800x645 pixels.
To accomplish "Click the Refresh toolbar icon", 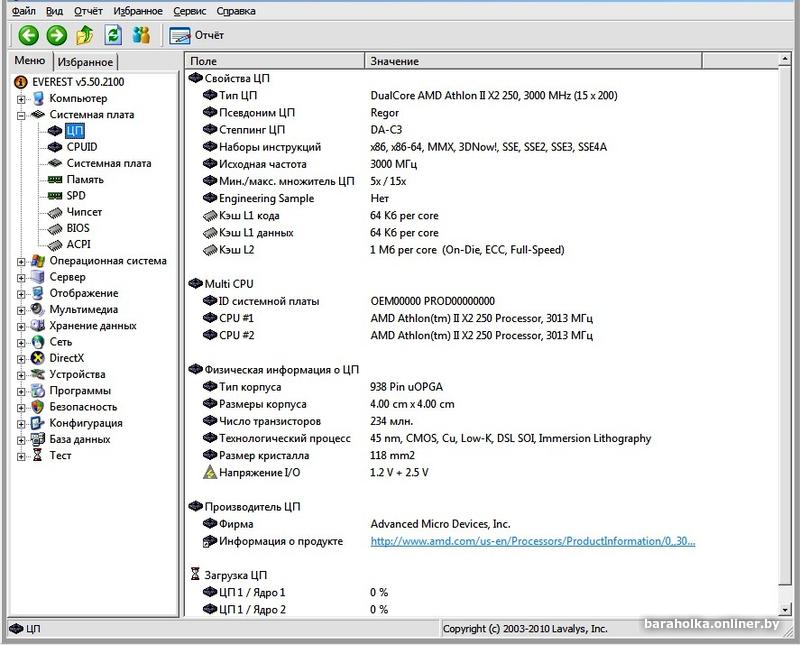I will click(x=114, y=36).
